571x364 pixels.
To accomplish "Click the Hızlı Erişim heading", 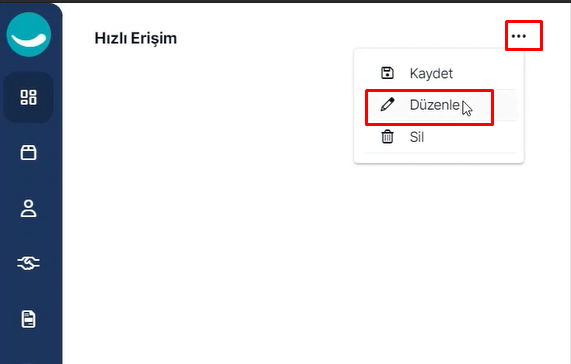I will (x=136, y=38).
